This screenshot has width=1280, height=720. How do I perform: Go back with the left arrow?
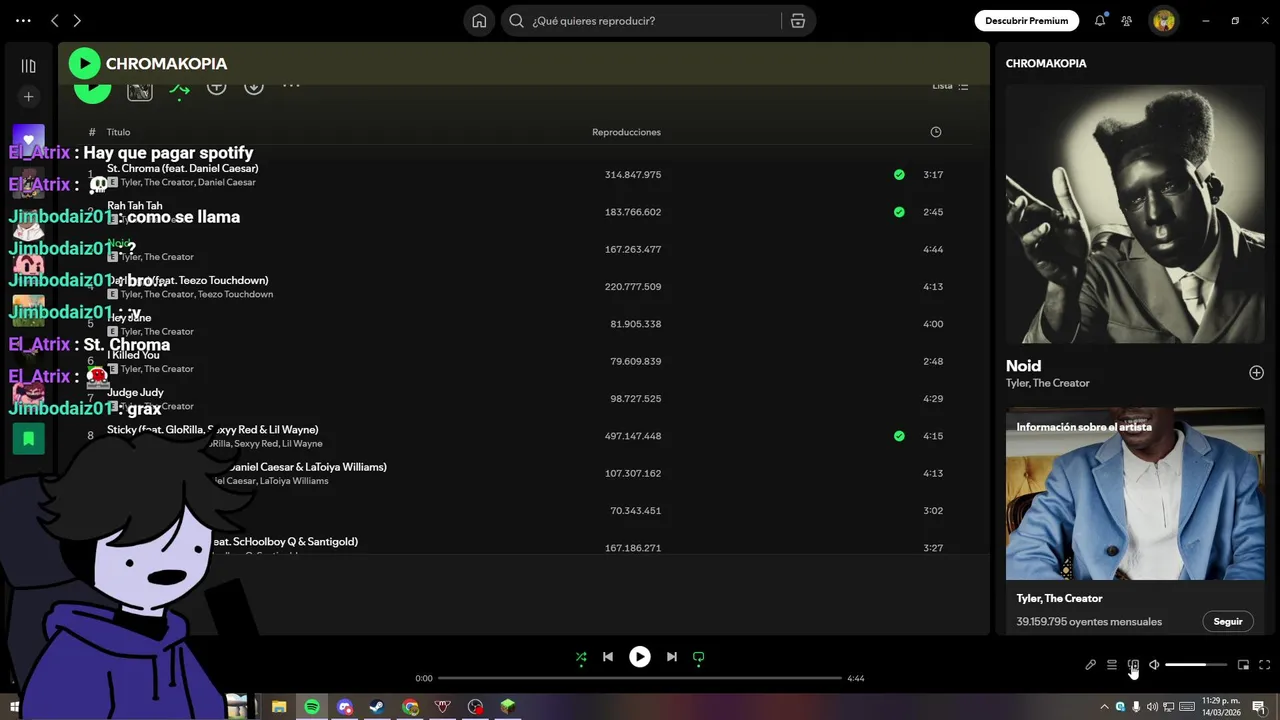pyautogui.click(x=55, y=20)
